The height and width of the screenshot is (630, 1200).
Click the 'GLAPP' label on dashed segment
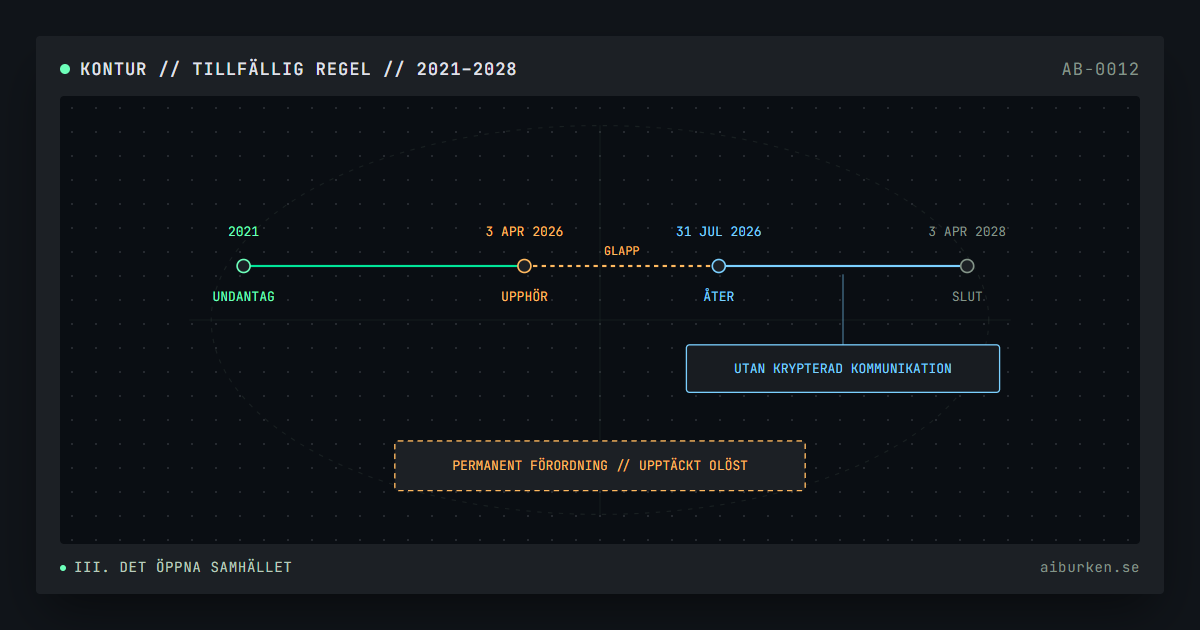[622, 251]
